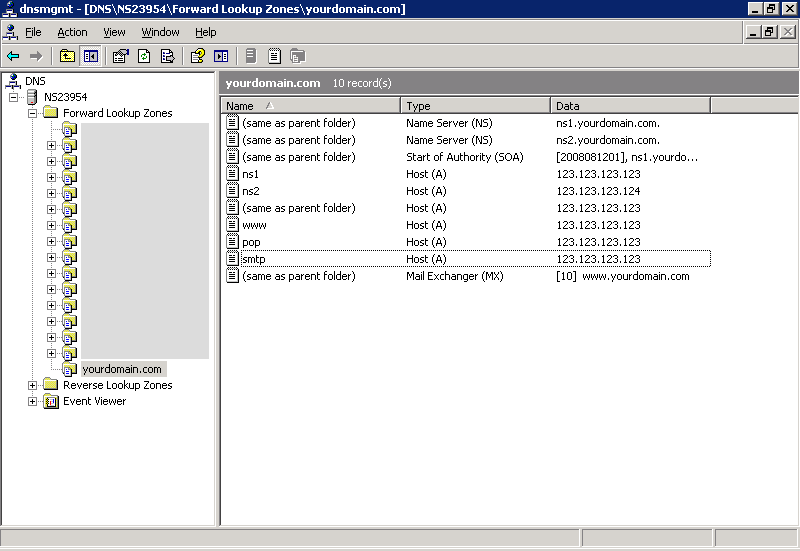Click the www host record icon
800x551 pixels.
[x=232, y=224]
